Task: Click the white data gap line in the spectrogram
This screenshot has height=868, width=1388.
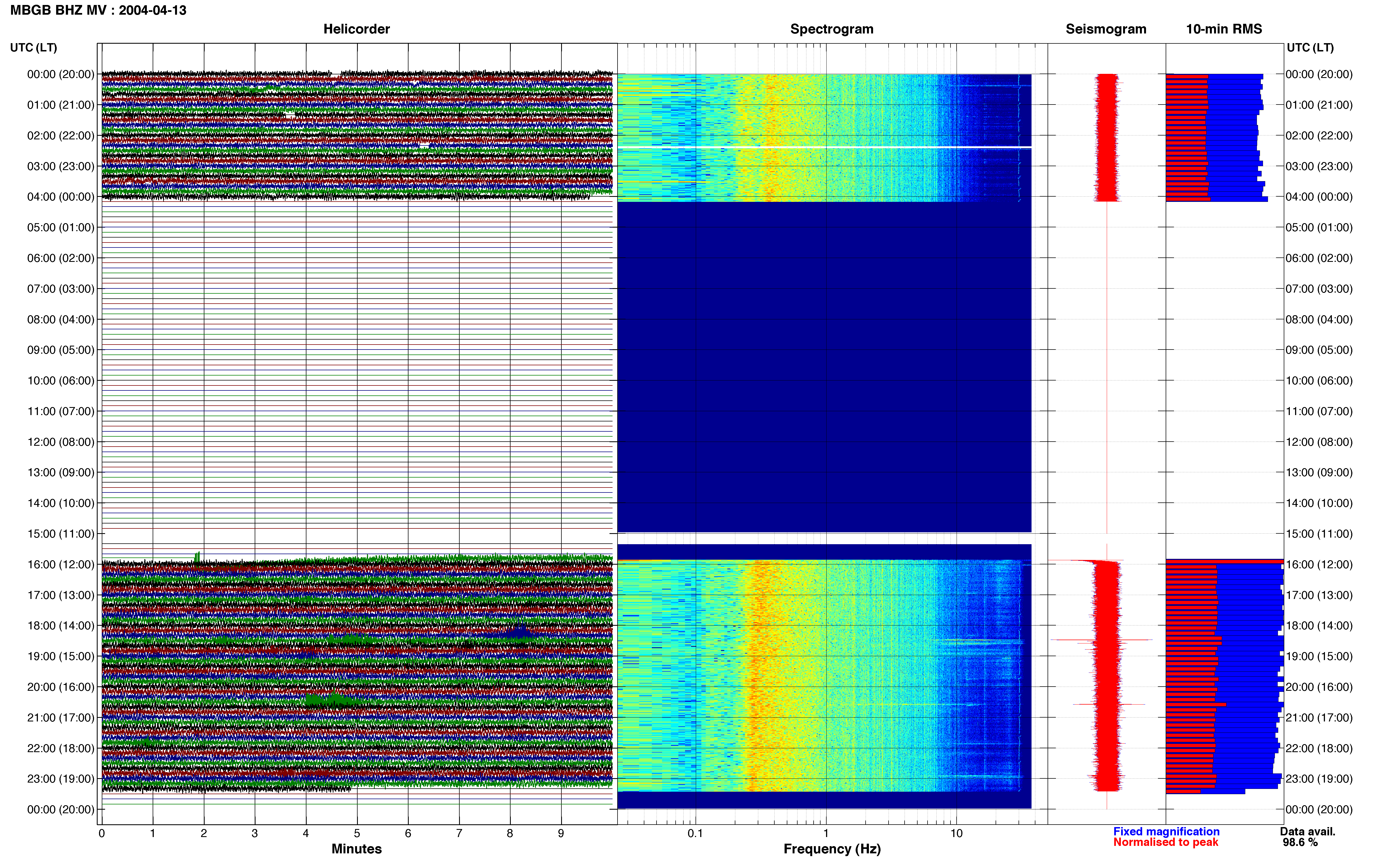Action: [824, 148]
